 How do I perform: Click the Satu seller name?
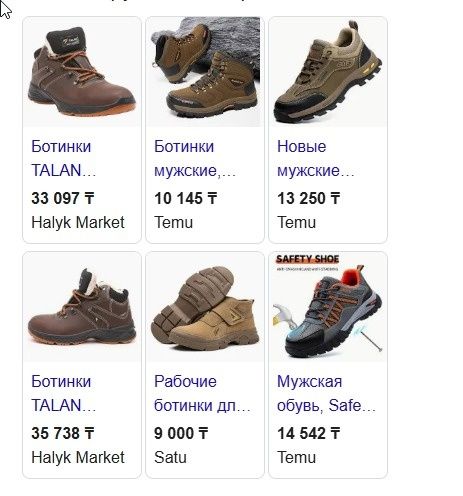[x=170, y=457]
